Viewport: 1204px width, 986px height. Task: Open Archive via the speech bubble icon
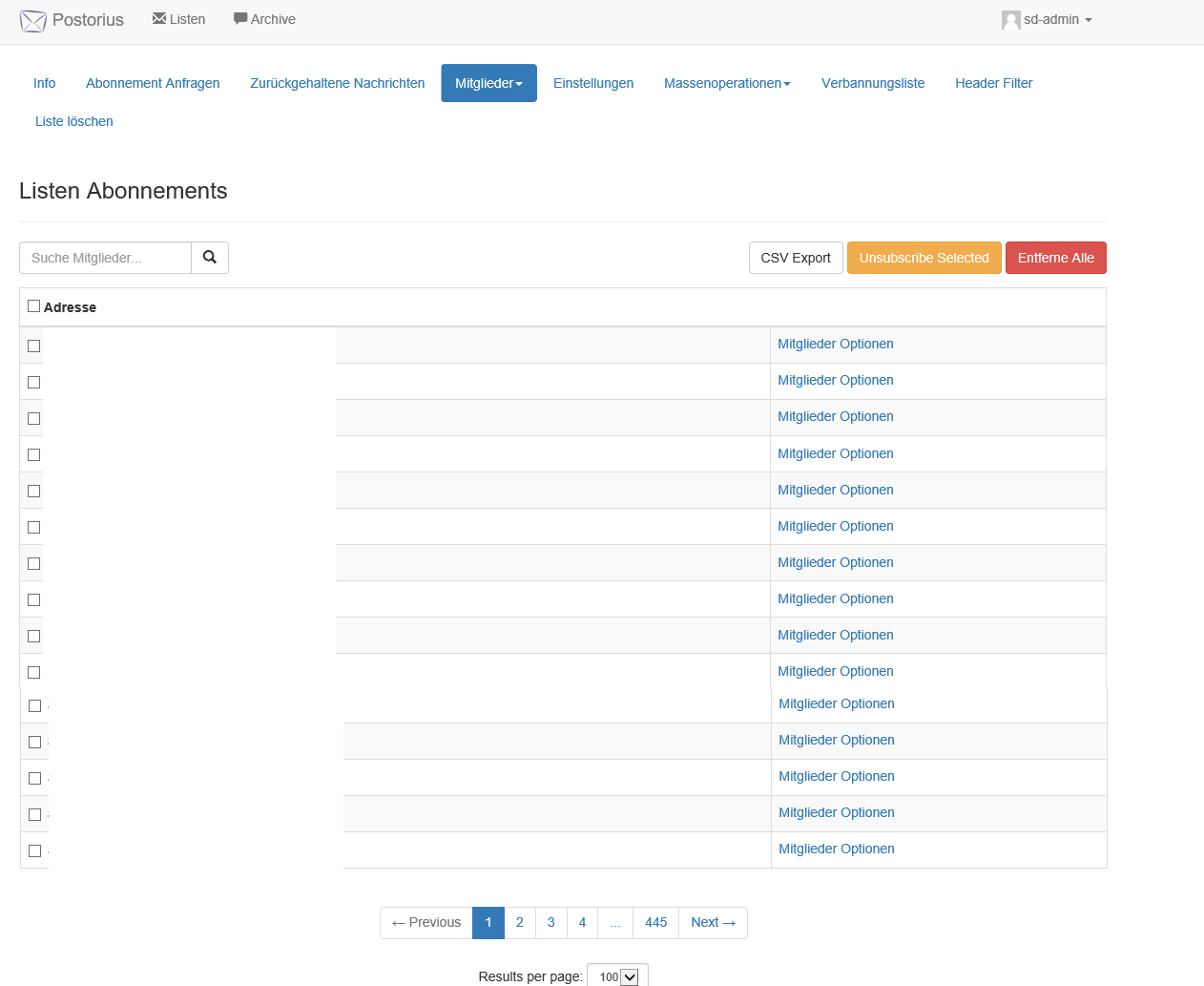coord(240,19)
